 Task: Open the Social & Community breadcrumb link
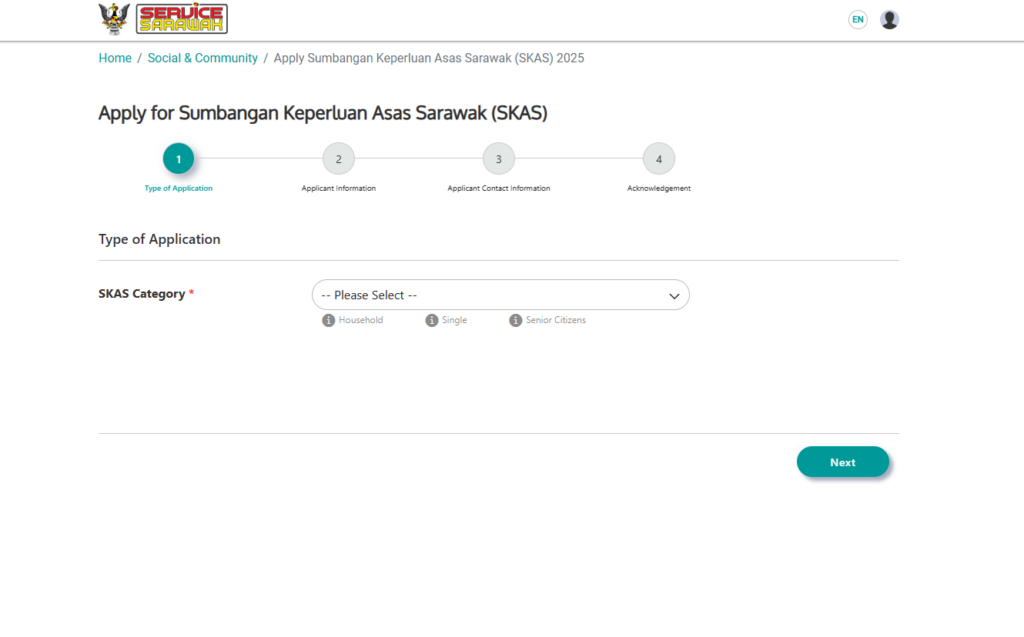pyautogui.click(x=202, y=58)
